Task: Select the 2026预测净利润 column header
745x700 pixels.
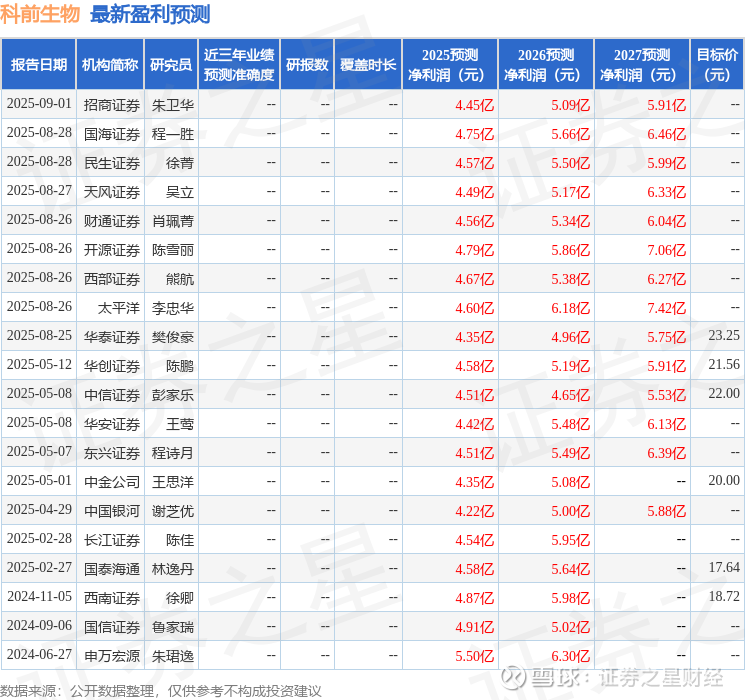Action: tap(546, 65)
